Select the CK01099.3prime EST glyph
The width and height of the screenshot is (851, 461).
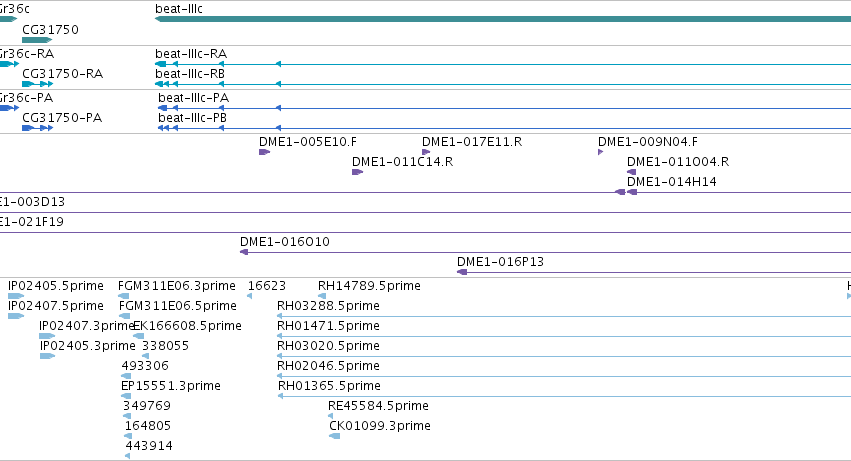pos(335,436)
